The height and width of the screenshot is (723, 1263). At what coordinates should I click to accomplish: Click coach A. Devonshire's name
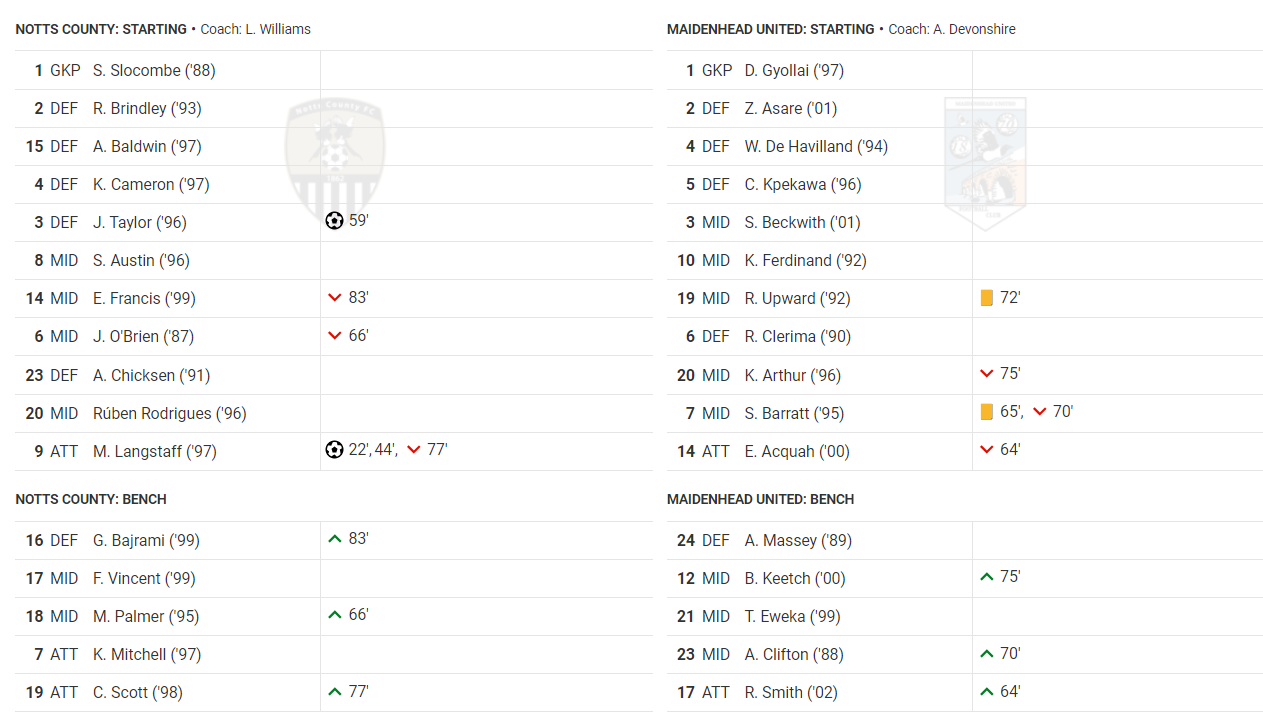974,29
